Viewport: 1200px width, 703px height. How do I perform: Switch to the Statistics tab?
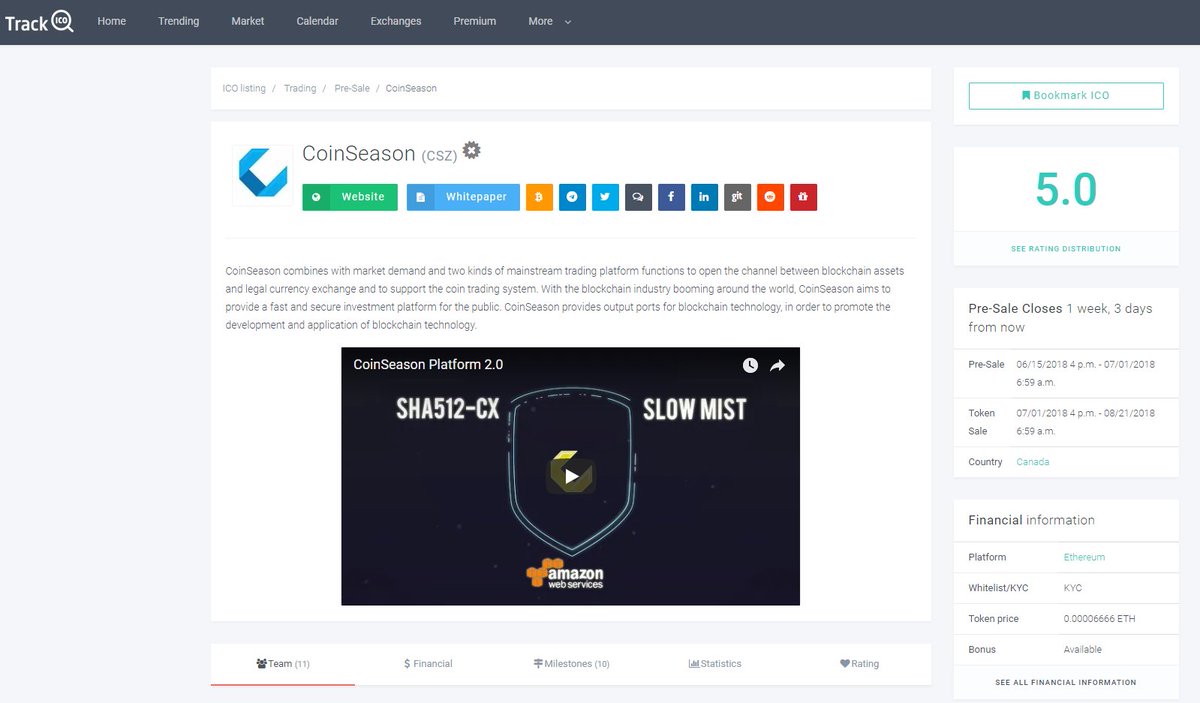pyautogui.click(x=715, y=663)
